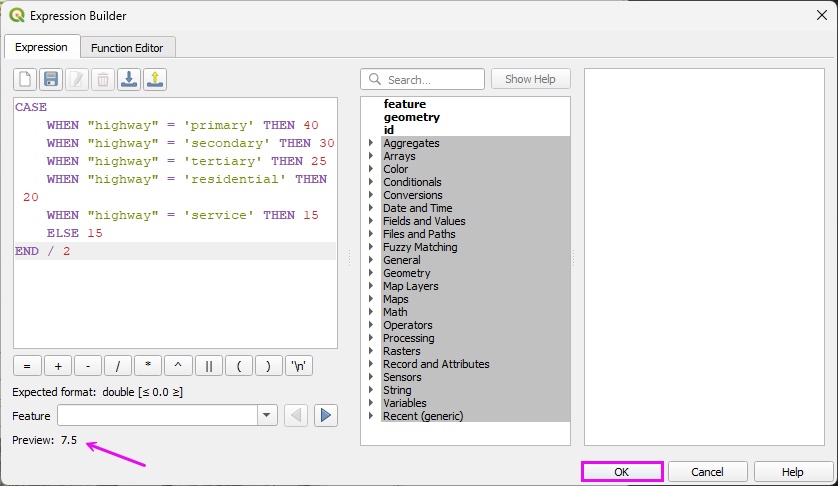This screenshot has width=838, height=486.
Task: Insert the multiplication * operator
Action: tap(148, 366)
